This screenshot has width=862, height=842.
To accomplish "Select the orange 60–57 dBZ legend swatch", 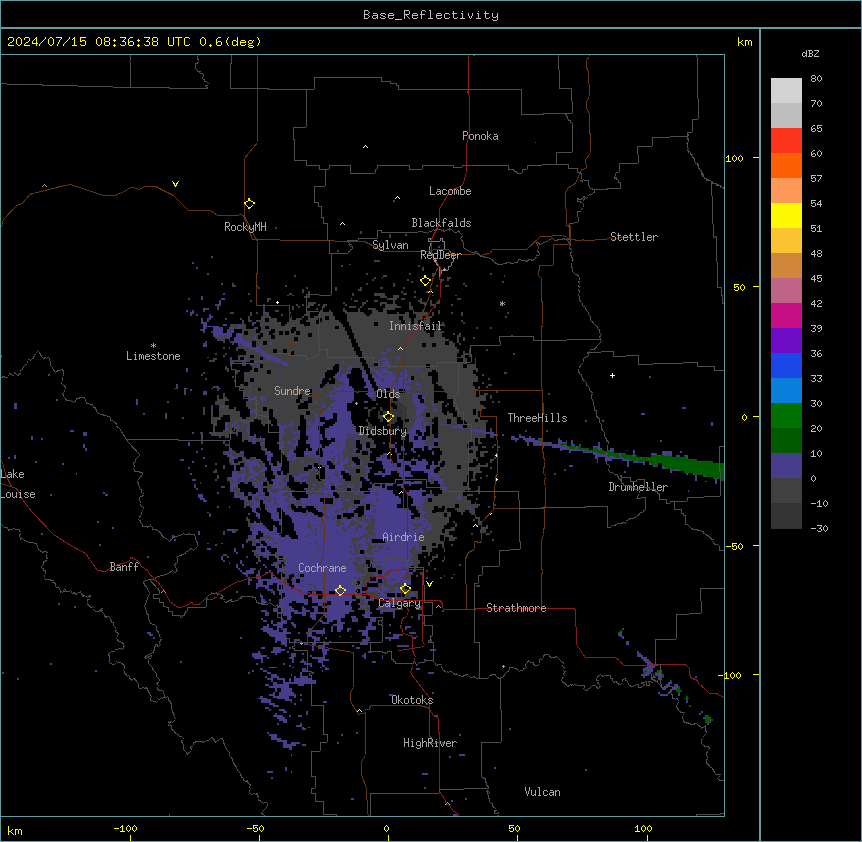I will click(786, 165).
